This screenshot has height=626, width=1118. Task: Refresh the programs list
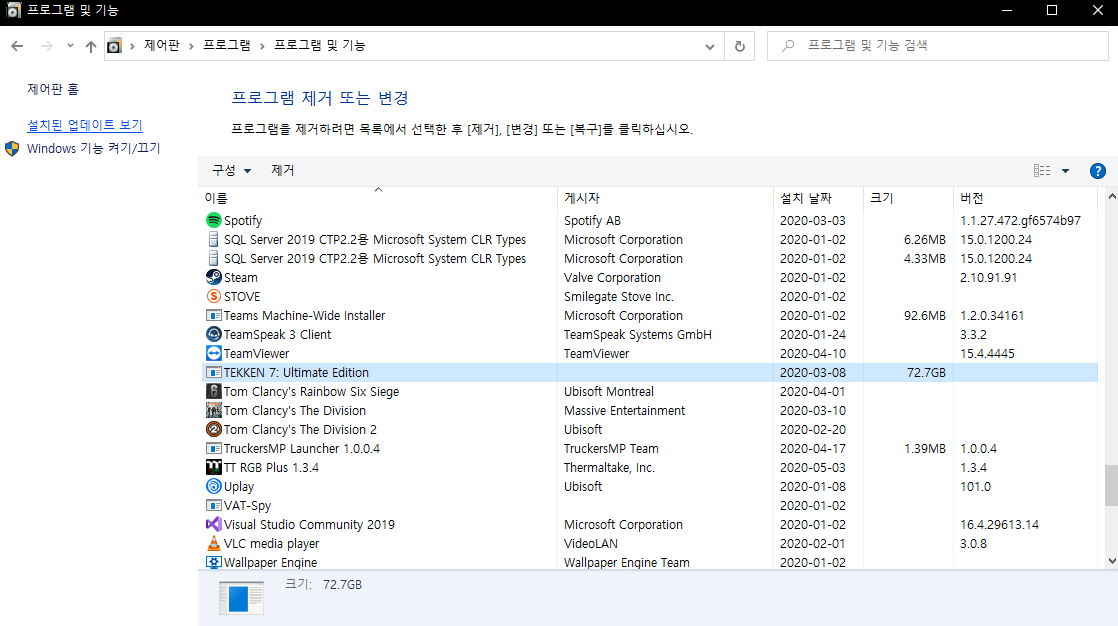tap(739, 46)
